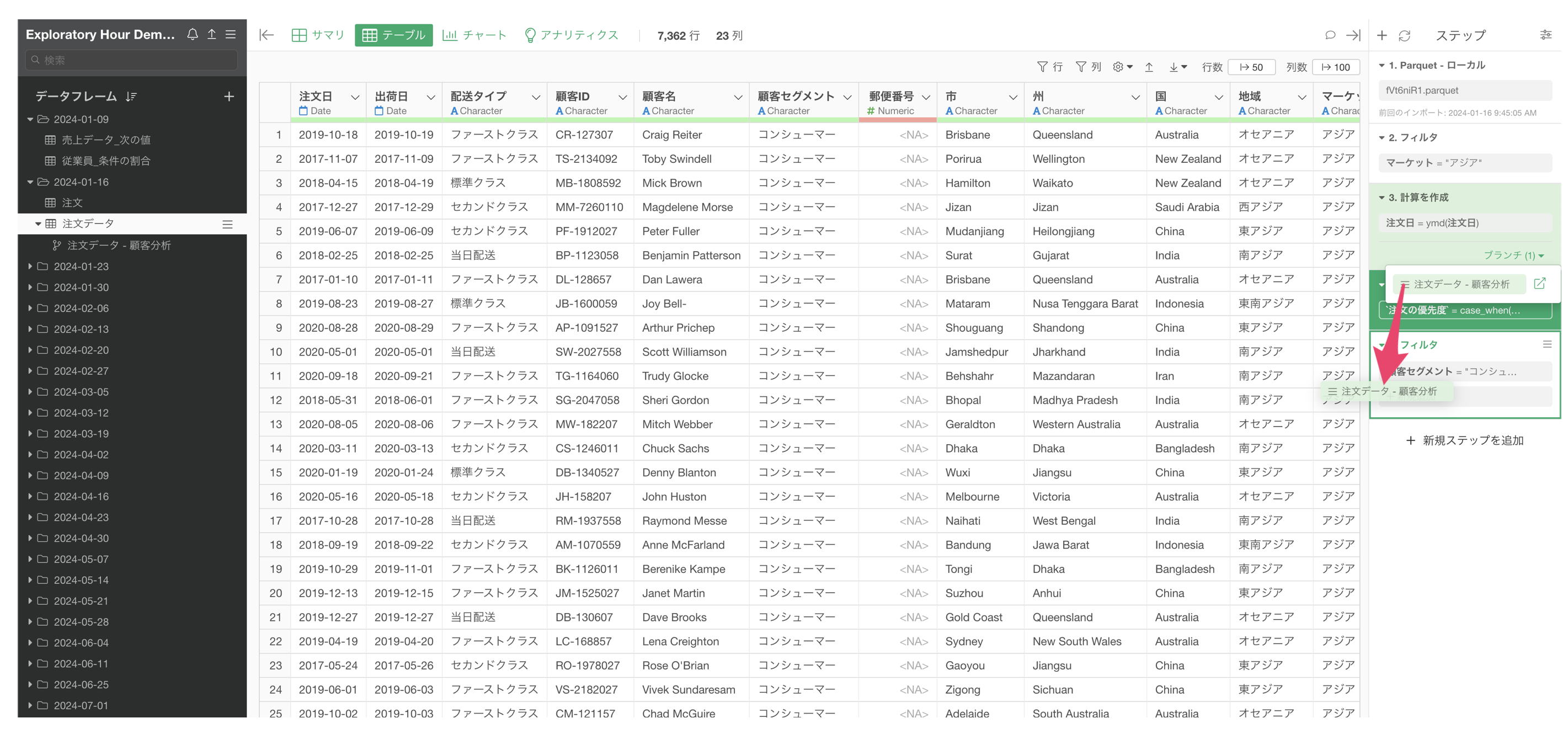The image size is (1568, 734).
Task: Click the row filter funnel icon
Action: tap(1042, 67)
